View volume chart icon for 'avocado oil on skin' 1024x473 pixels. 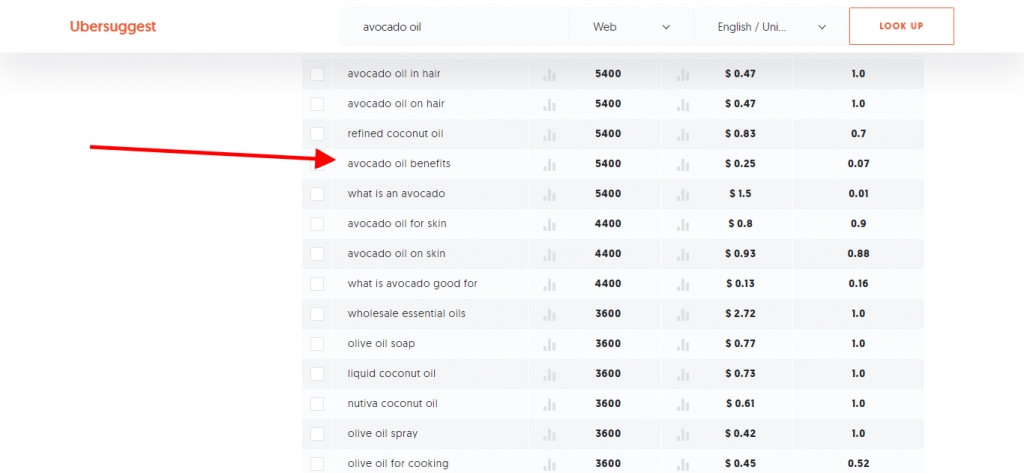[549, 255]
